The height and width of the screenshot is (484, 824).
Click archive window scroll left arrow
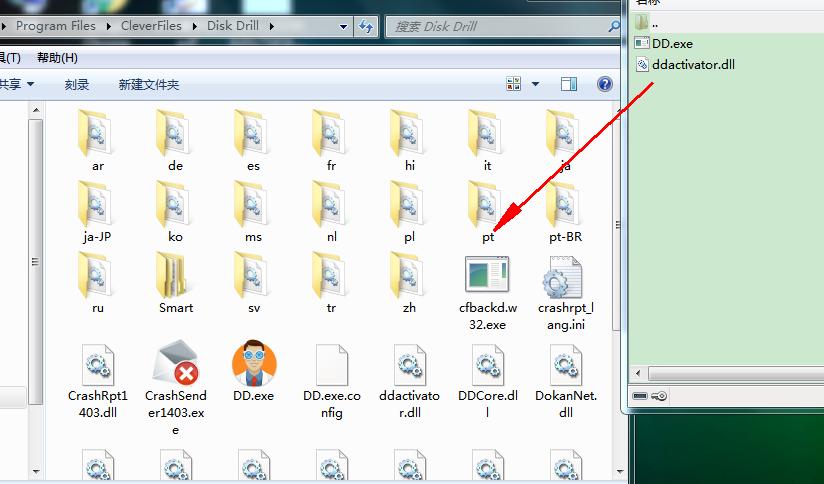[x=638, y=374]
